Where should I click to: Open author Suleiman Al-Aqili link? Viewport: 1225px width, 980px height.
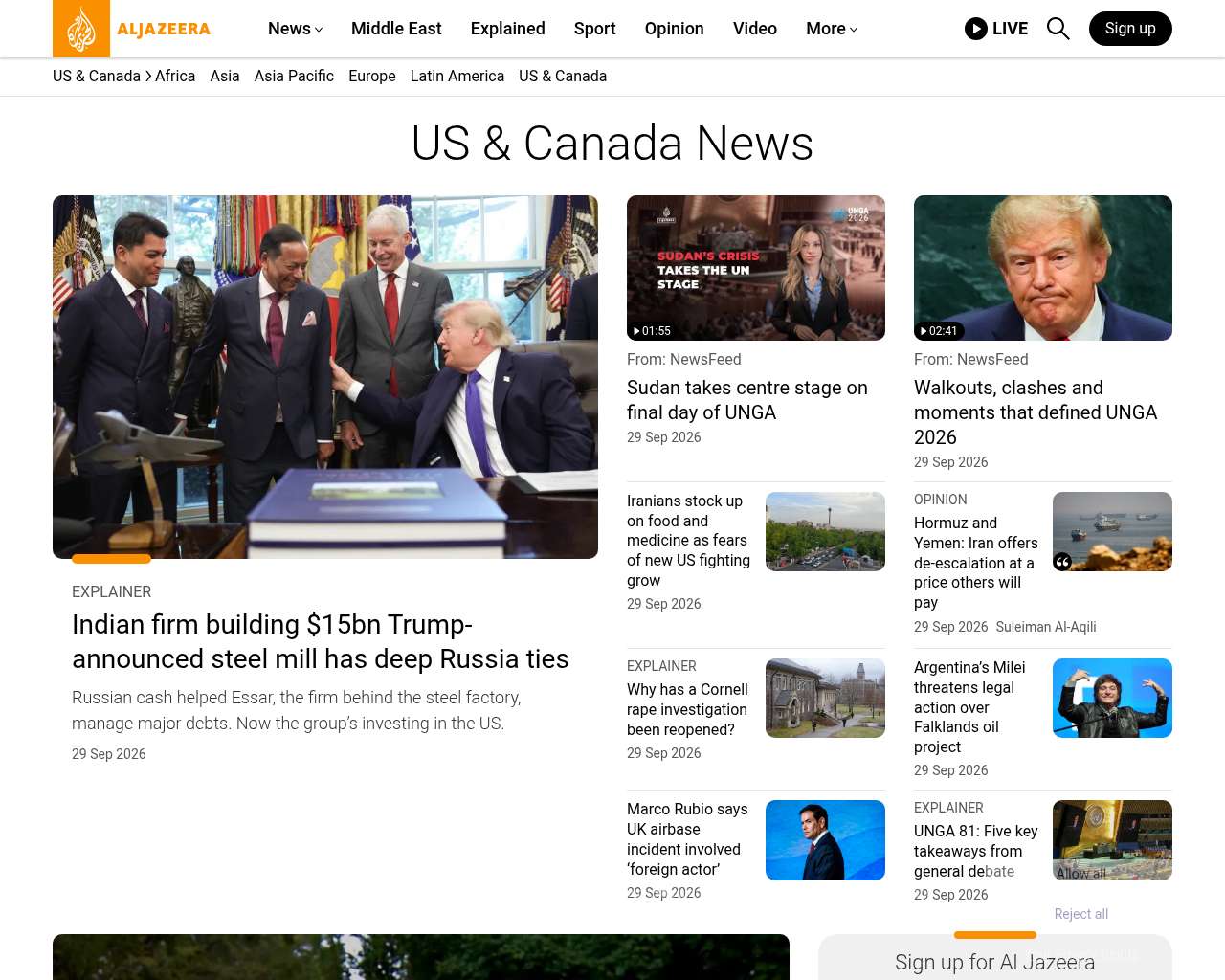[1046, 627]
